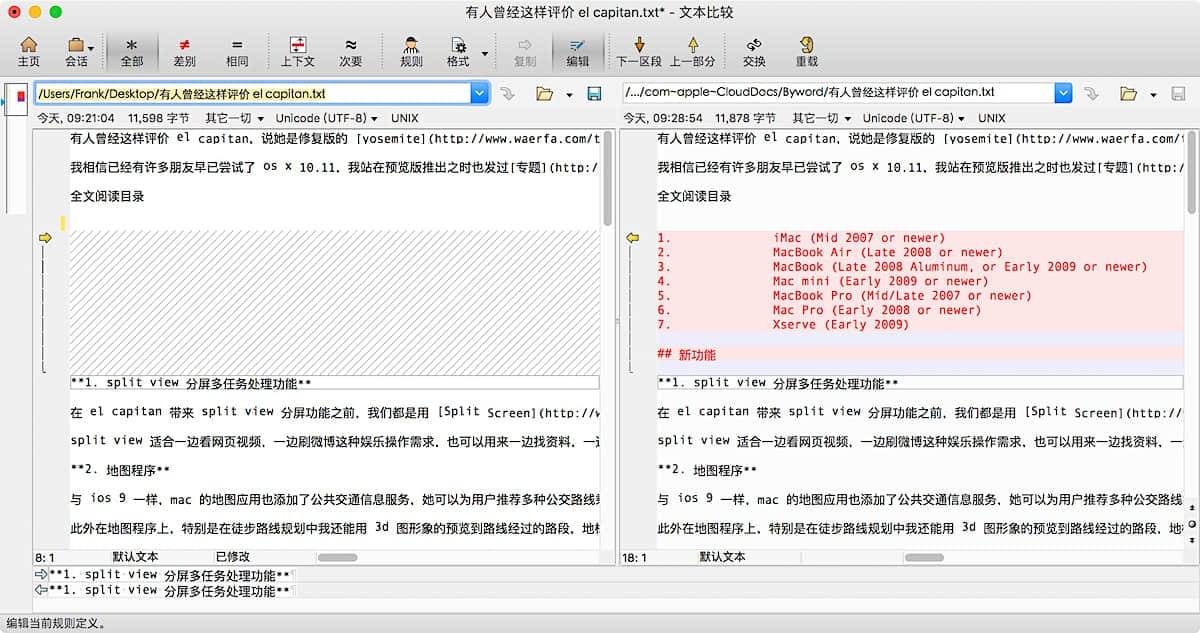Image resolution: width=1200 pixels, height=633 pixels.
Task: Expand the right folder icon dropdown arrow
Action: click(x=1153, y=95)
